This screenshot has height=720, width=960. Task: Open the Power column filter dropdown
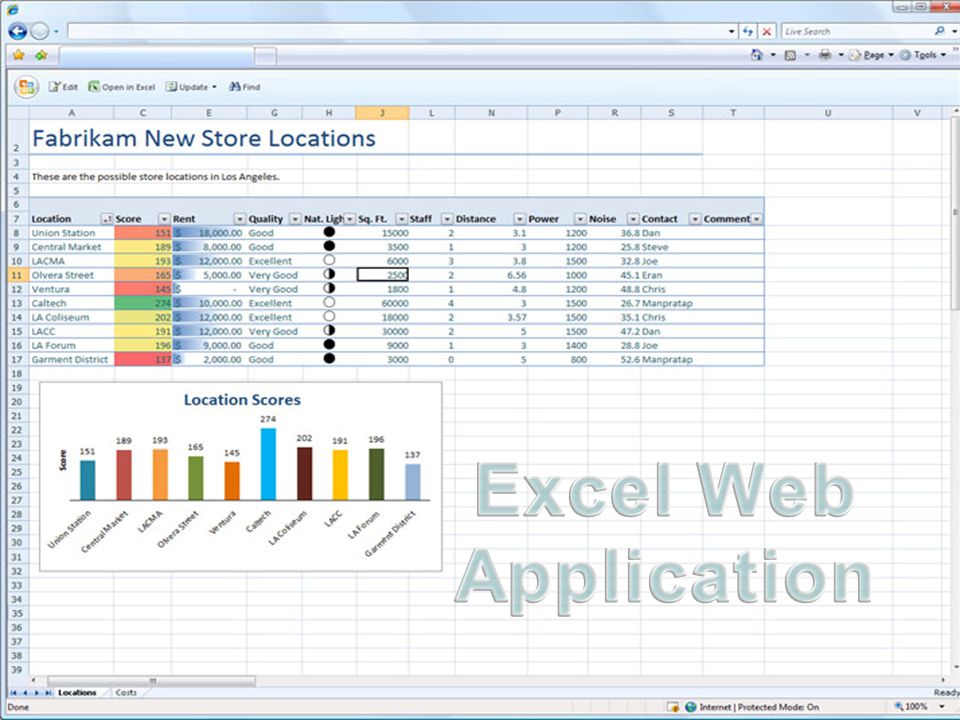coord(580,219)
